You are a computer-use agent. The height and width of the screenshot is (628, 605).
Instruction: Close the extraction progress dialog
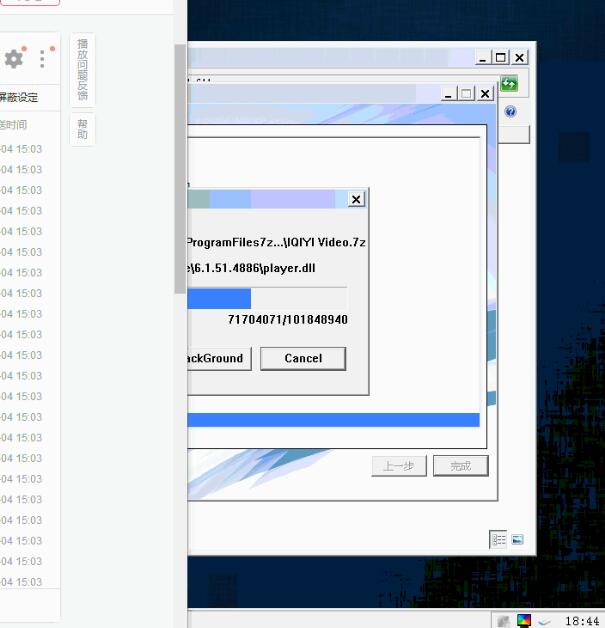pyautogui.click(x=356, y=199)
